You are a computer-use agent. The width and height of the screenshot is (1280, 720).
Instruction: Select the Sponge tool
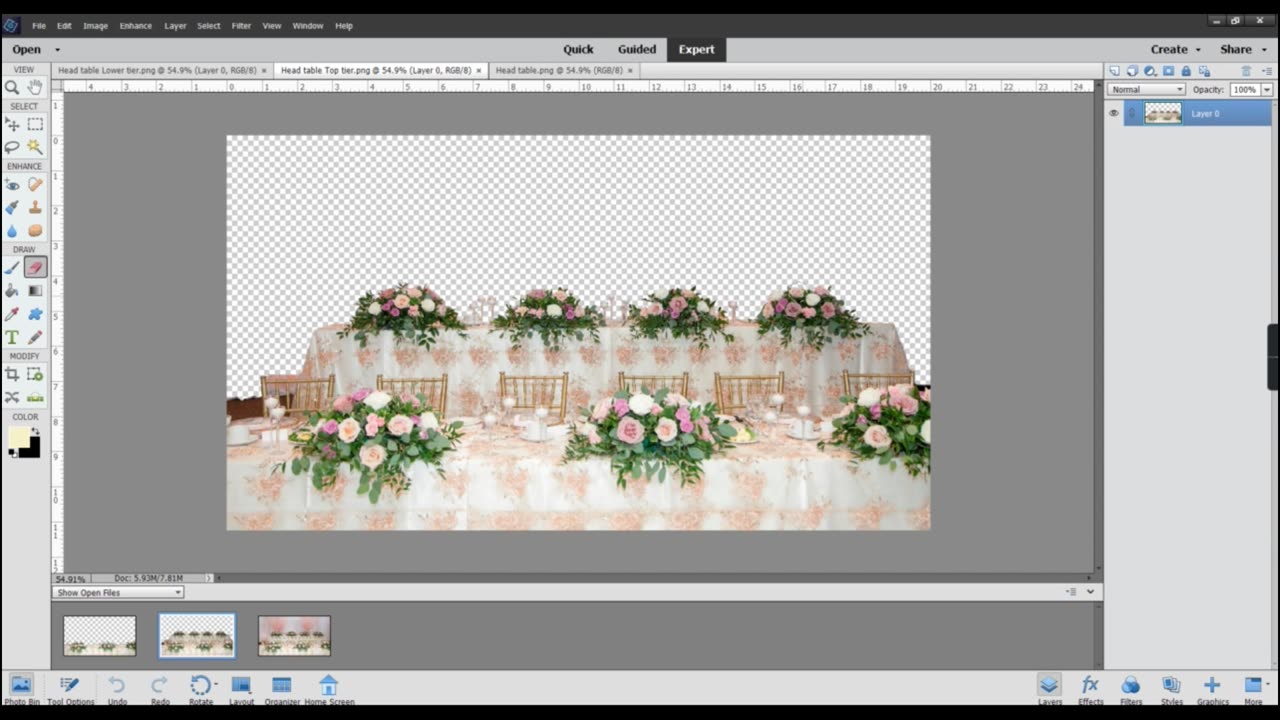[x=35, y=231]
